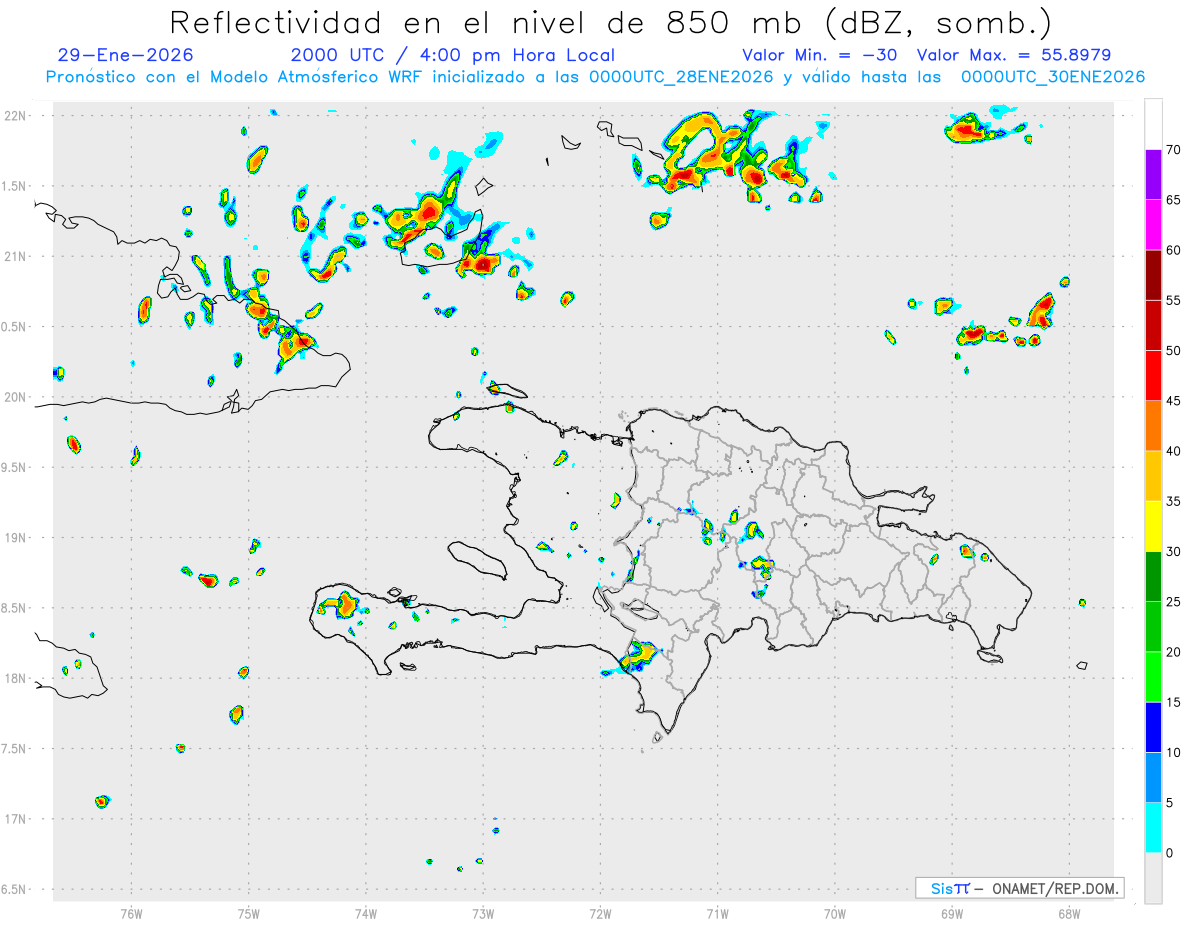Click the cyan 0–5 dBZ legend swatch
Viewport: 1200px width, 927px height.
(x=1153, y=828)
